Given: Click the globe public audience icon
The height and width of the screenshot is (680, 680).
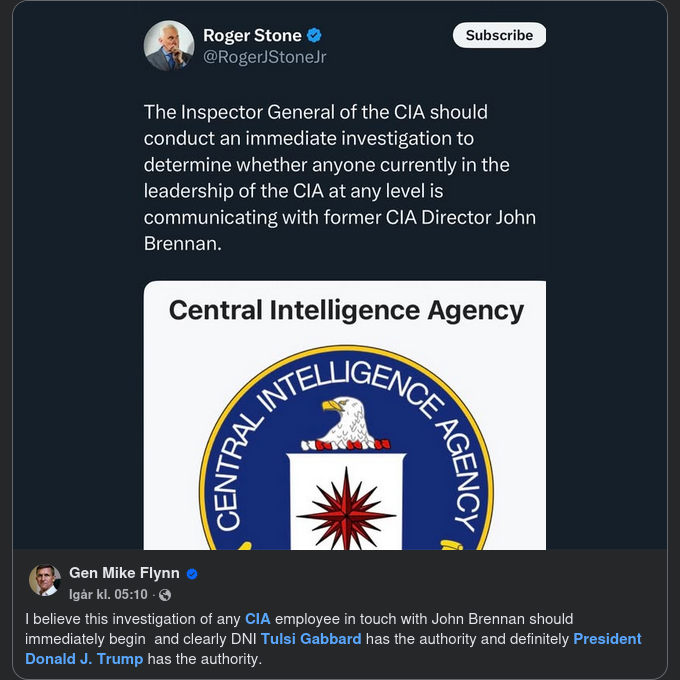Looking at the screenshot, I should [165, 594].
